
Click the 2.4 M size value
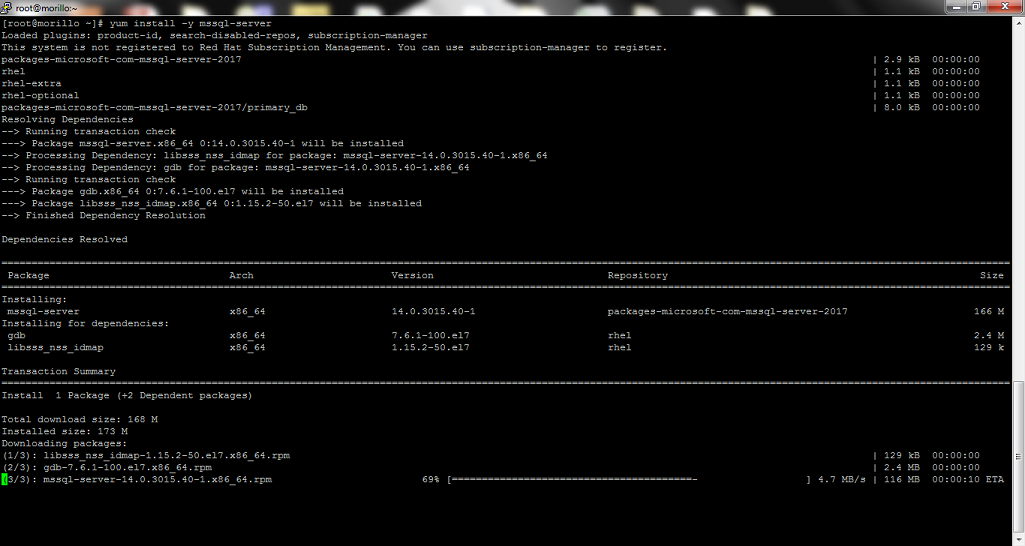[989, 335]
